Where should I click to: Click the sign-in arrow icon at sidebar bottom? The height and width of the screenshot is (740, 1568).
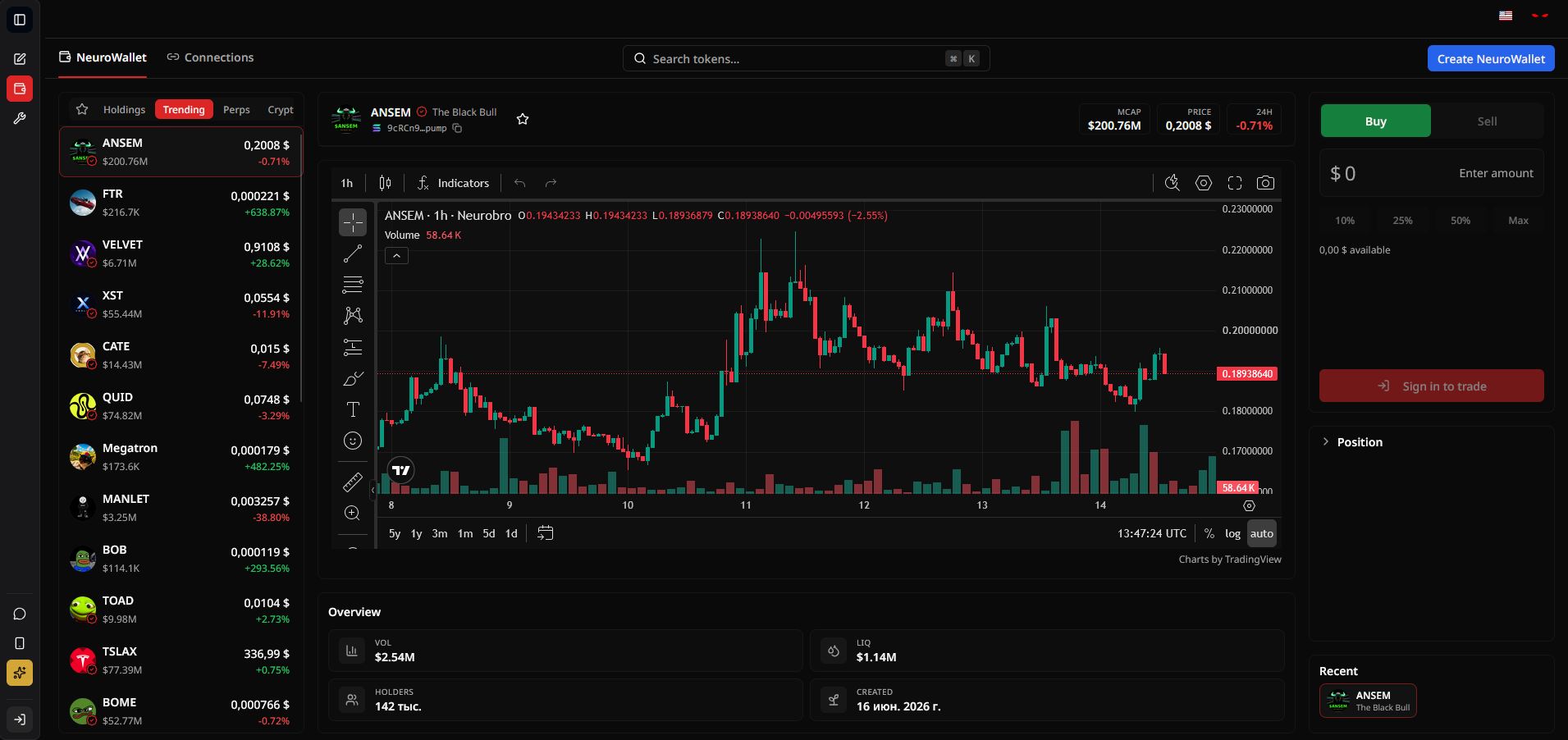coord(20,719)
